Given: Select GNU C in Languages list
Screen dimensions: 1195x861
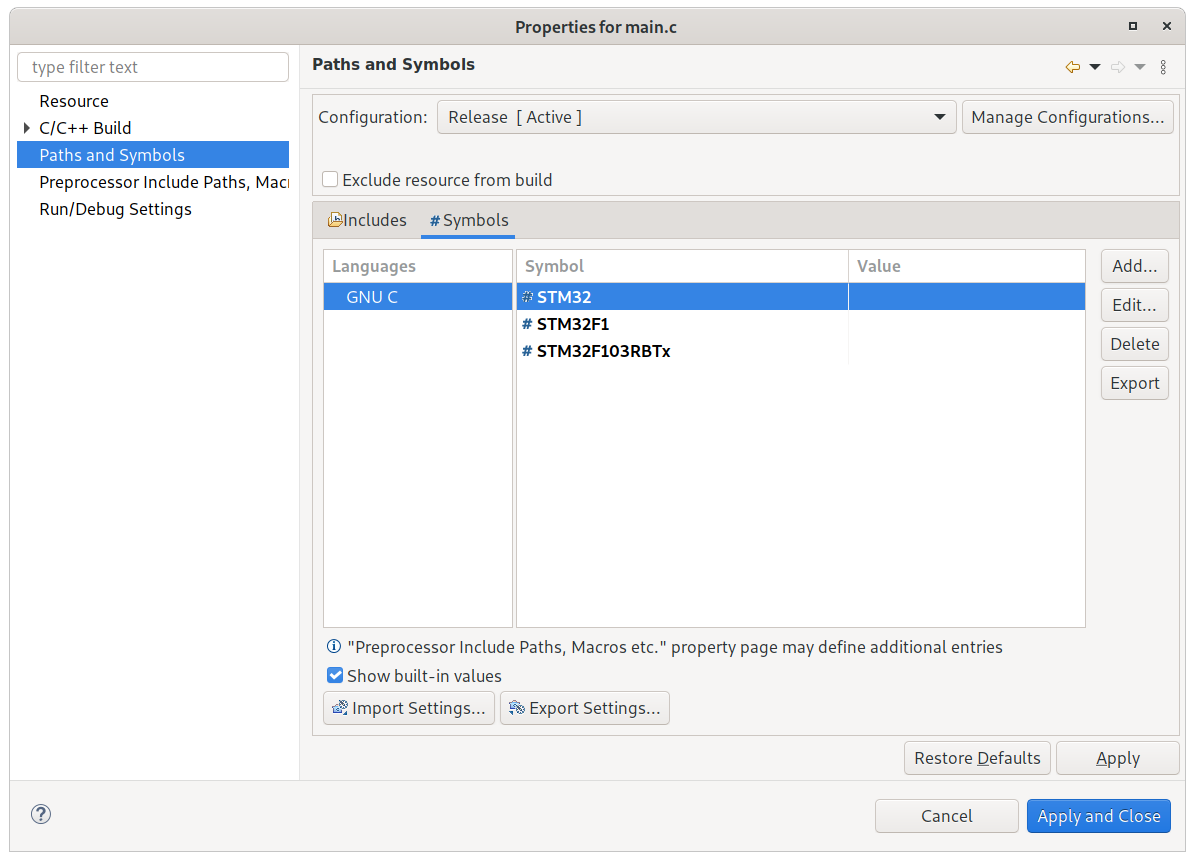Looking at the screenshot, I should click(418, 297).
